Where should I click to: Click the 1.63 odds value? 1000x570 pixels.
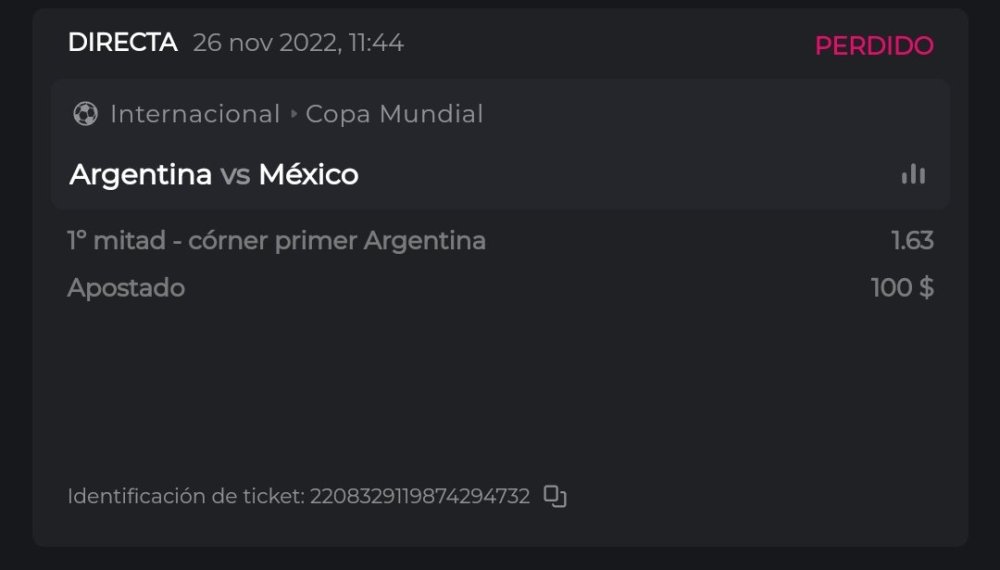tap(912, 241)
